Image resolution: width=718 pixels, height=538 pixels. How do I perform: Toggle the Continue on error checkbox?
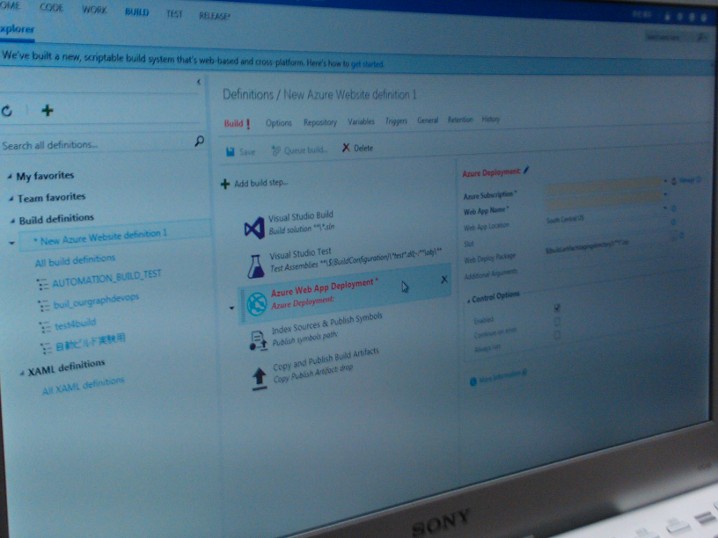point(557,321)
